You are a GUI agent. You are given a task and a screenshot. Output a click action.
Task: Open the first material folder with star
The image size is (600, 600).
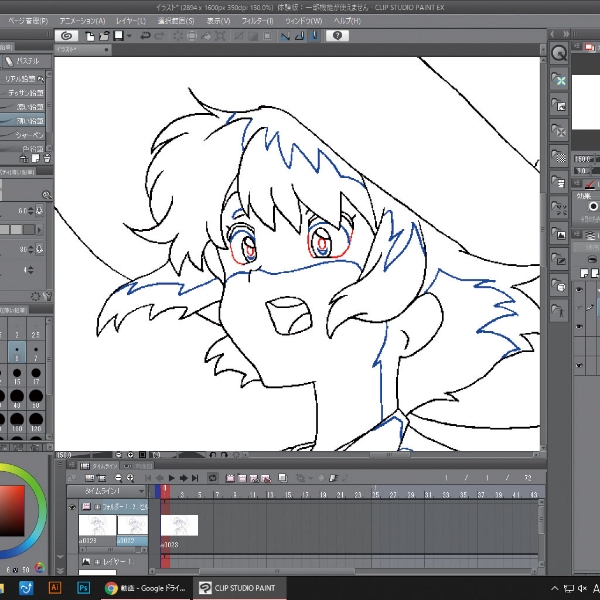point(559,78)
